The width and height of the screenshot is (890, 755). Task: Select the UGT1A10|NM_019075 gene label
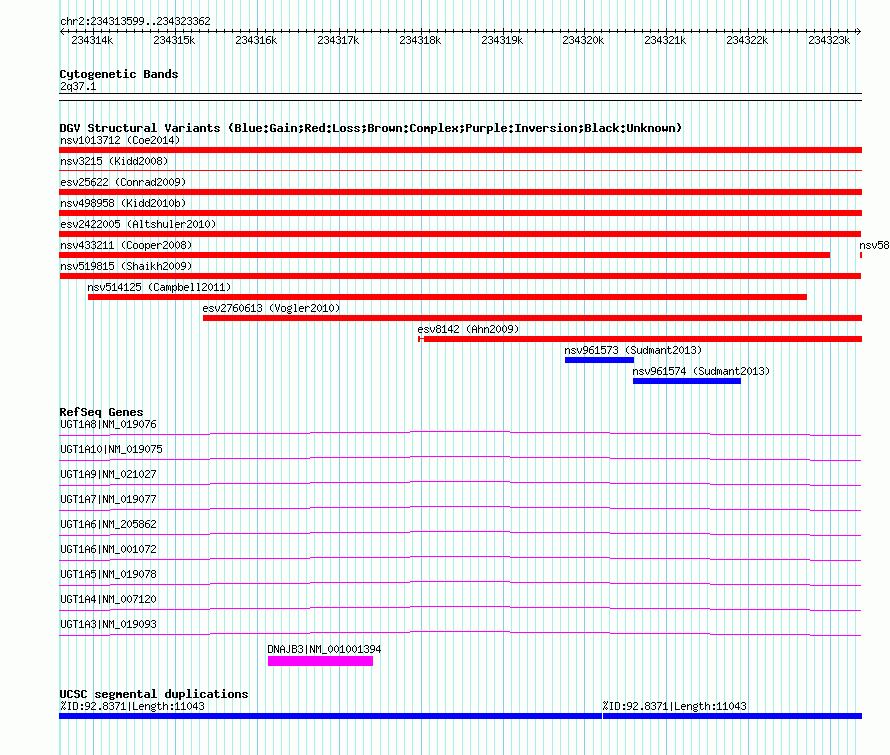pos(111,450)
